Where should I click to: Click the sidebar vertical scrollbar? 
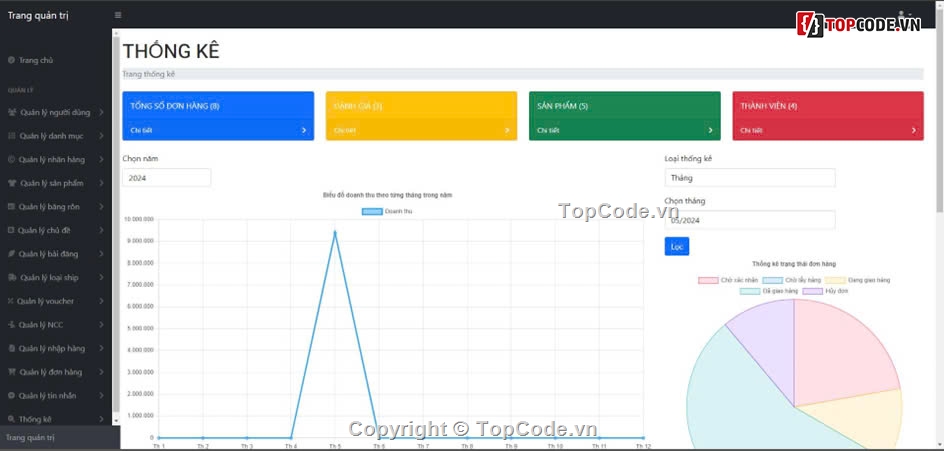(x=116, y=223)
